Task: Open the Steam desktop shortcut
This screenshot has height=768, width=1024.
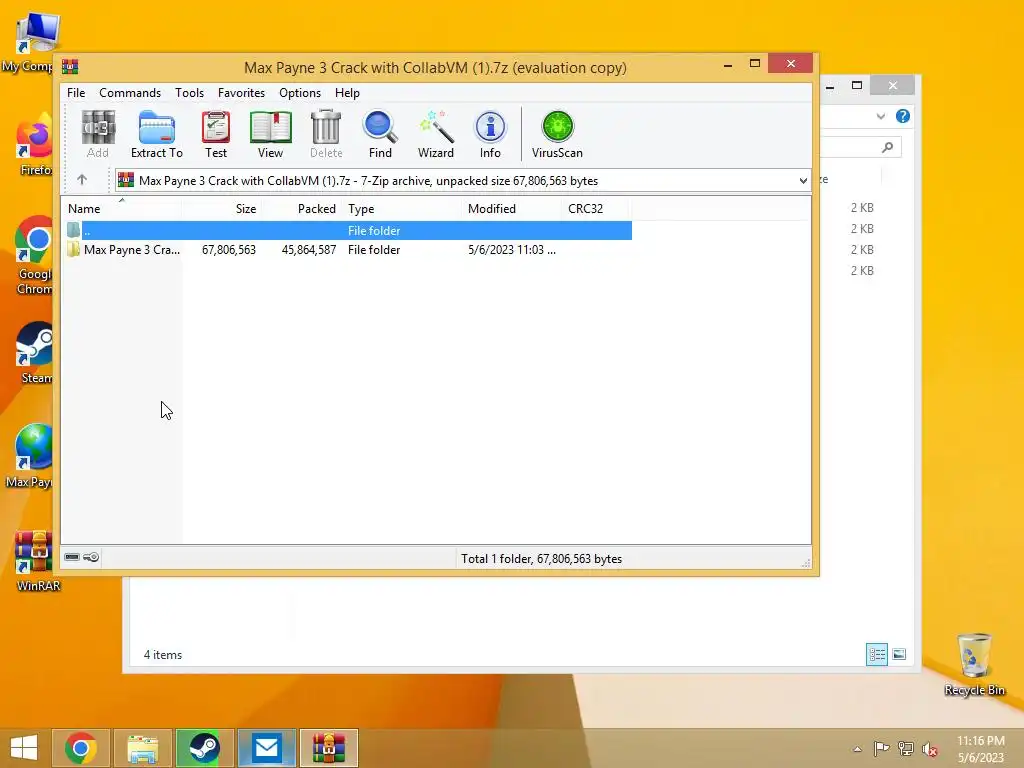Action: 35,353
